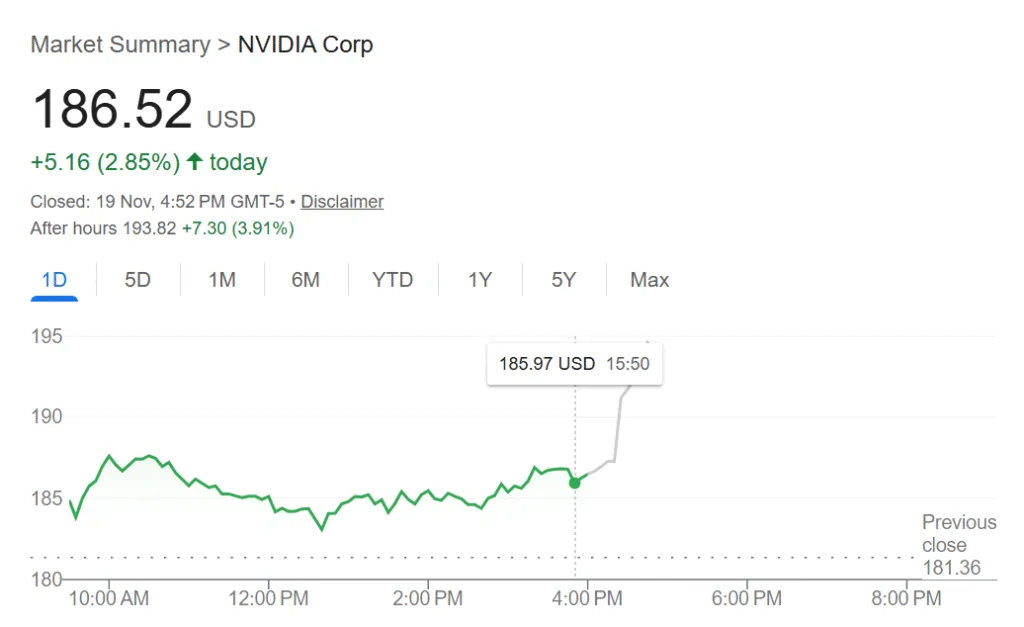The height and width of the screenshot is (627, 1024).
Task: Select the NVIDIA Corp breadcrumb title
Action: pos(305,44)
